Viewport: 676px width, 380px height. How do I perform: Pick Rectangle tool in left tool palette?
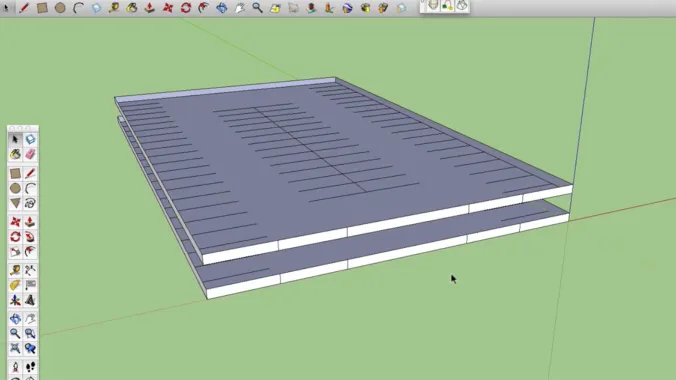(x=15, y=173)
